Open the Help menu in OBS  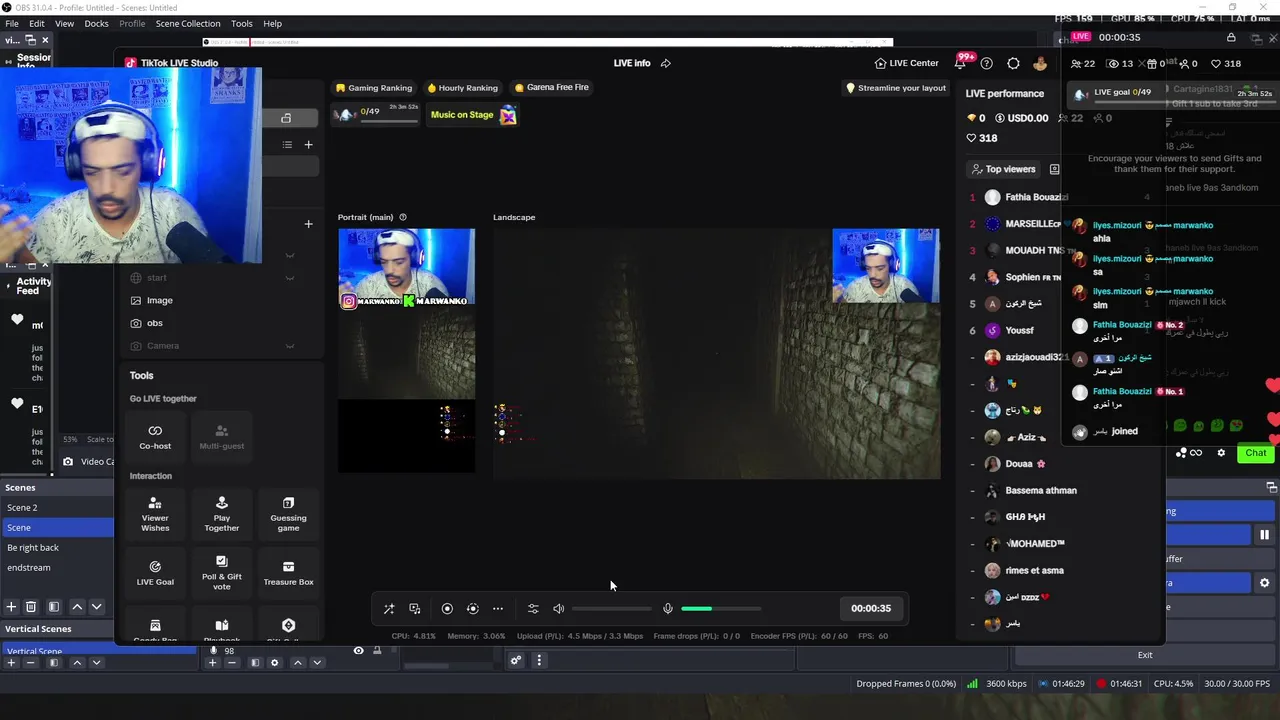pyautogui.click(x=272, y=23)
